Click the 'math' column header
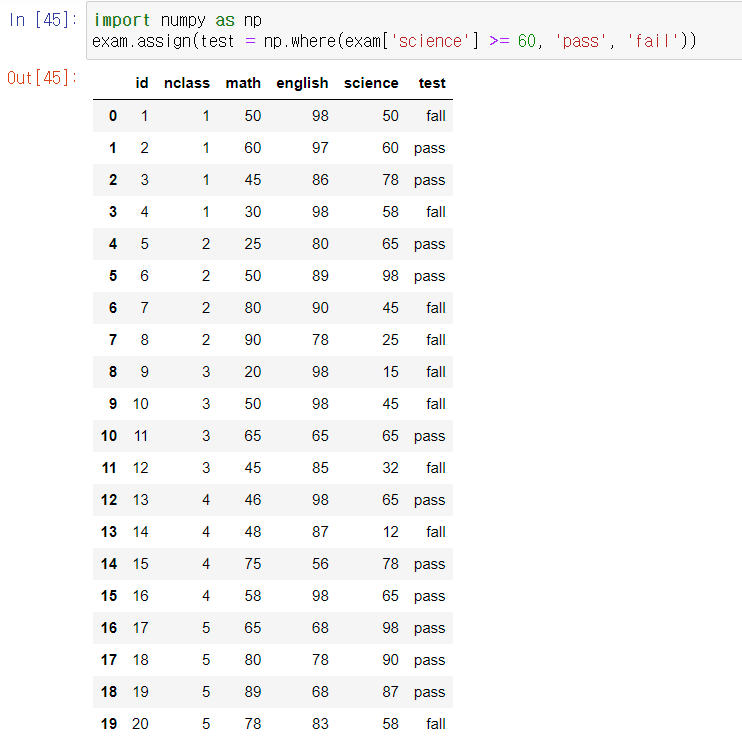Viewport: 742px width, 751px height. click(243, 83)
